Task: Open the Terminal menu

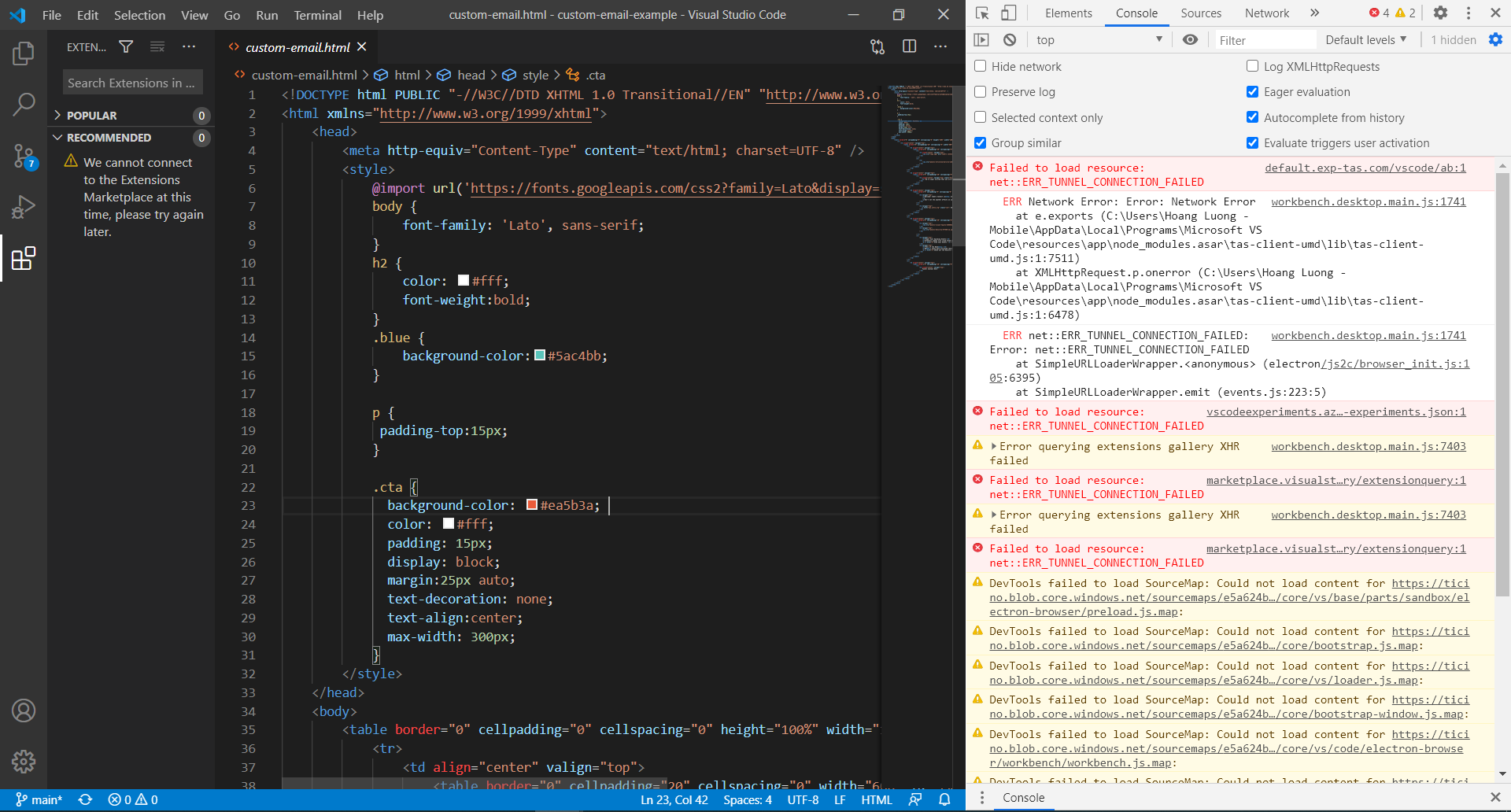Action: point(317,15)
